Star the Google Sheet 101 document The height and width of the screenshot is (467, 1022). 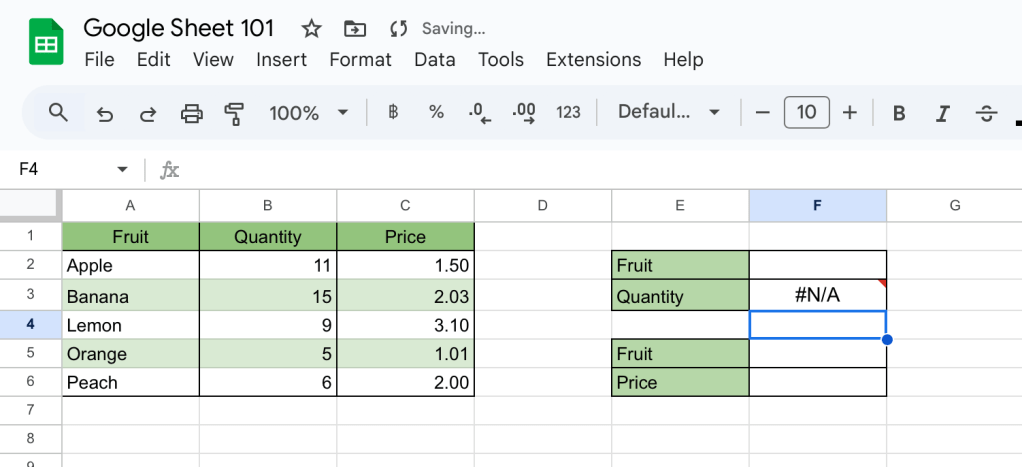click(x=312, y=28)
